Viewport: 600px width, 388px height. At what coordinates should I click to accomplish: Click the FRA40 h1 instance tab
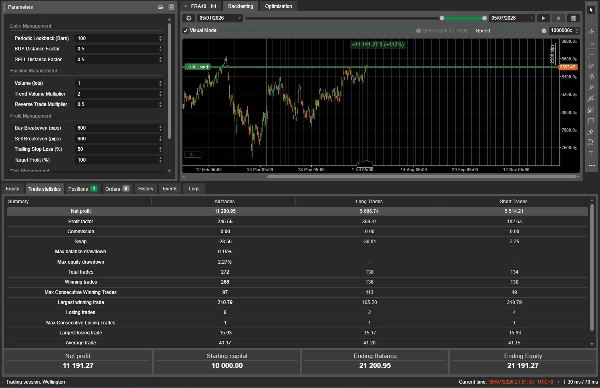point(201,6)
